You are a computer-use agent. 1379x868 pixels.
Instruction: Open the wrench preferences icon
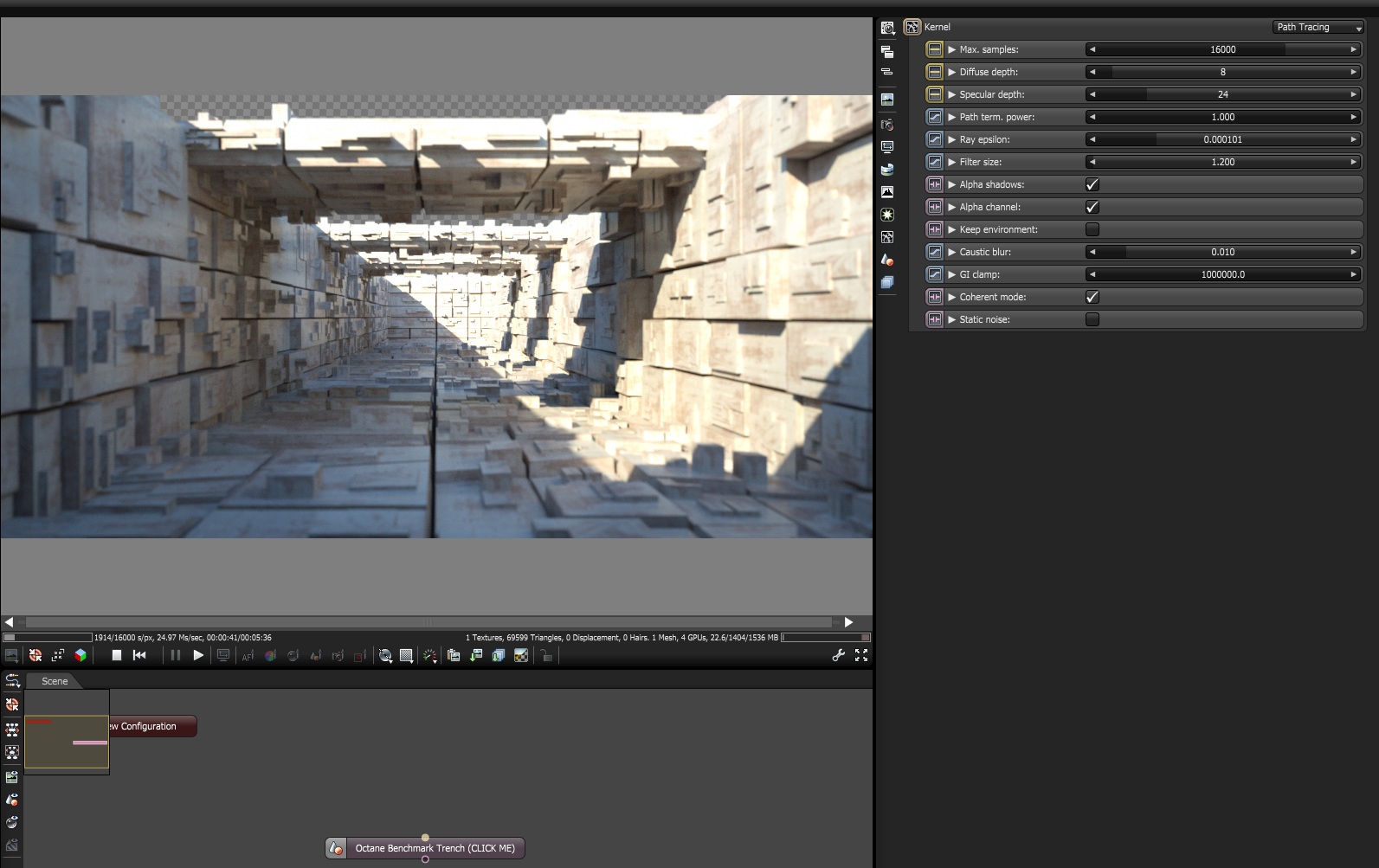838,655
